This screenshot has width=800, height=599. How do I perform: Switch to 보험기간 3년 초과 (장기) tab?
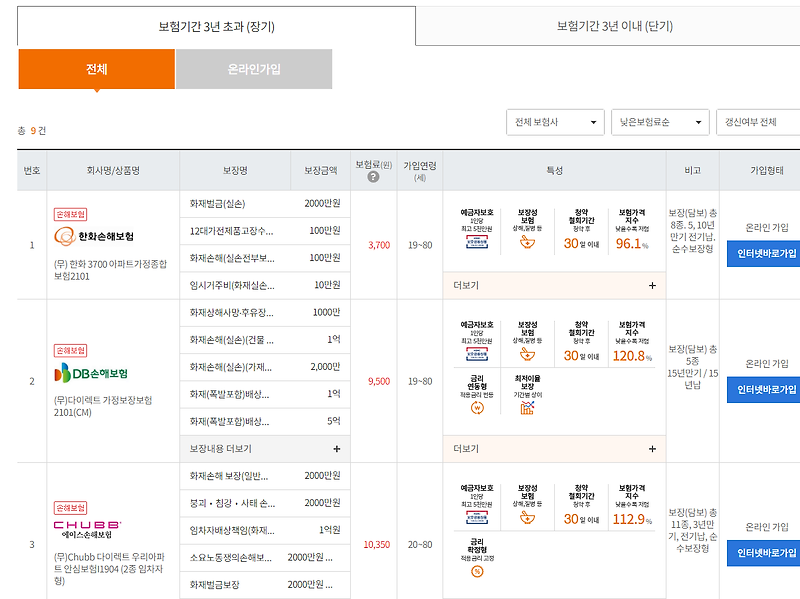click(x=216, y=27)
